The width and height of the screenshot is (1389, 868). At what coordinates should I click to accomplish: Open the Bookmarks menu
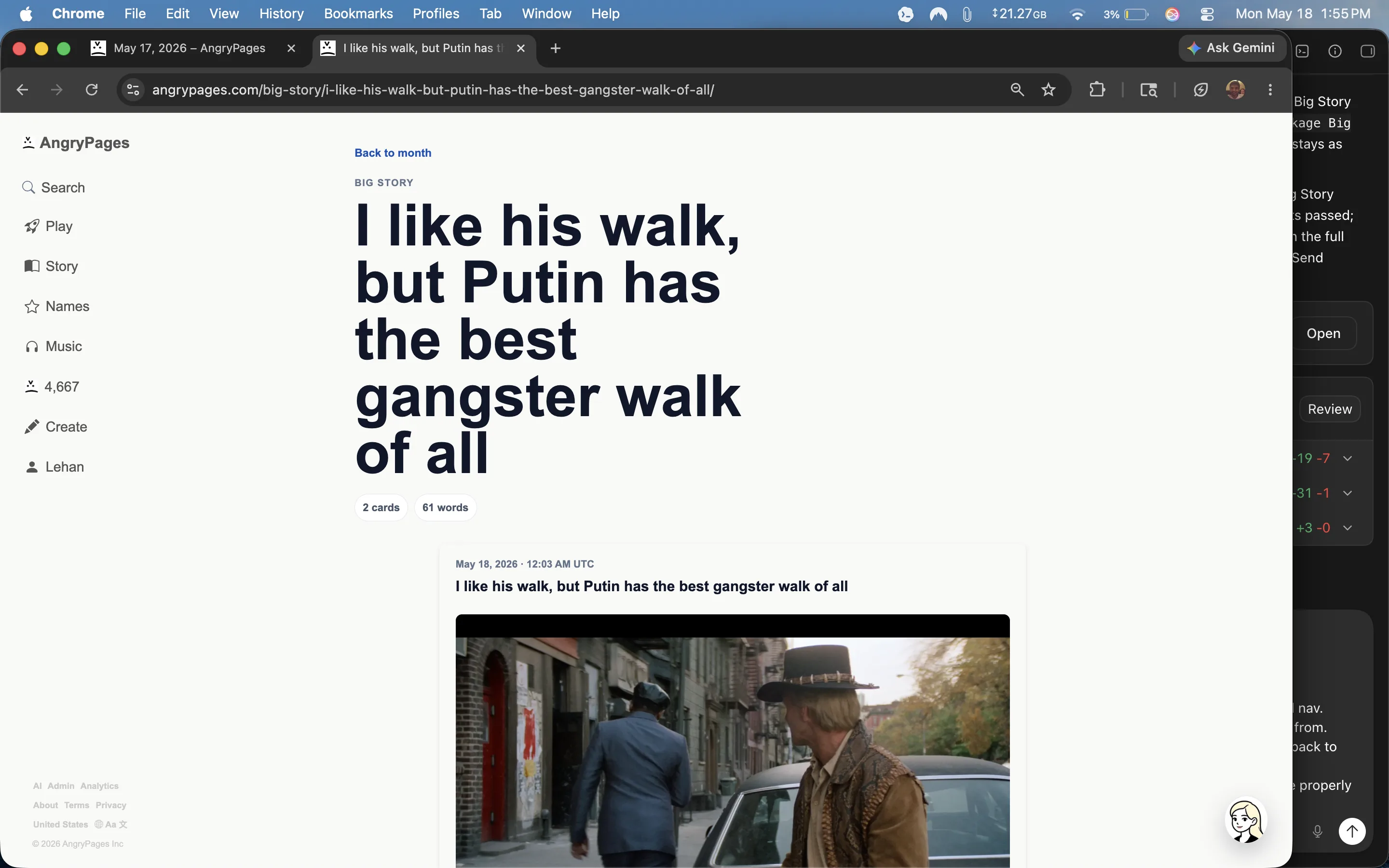(358, 14)
